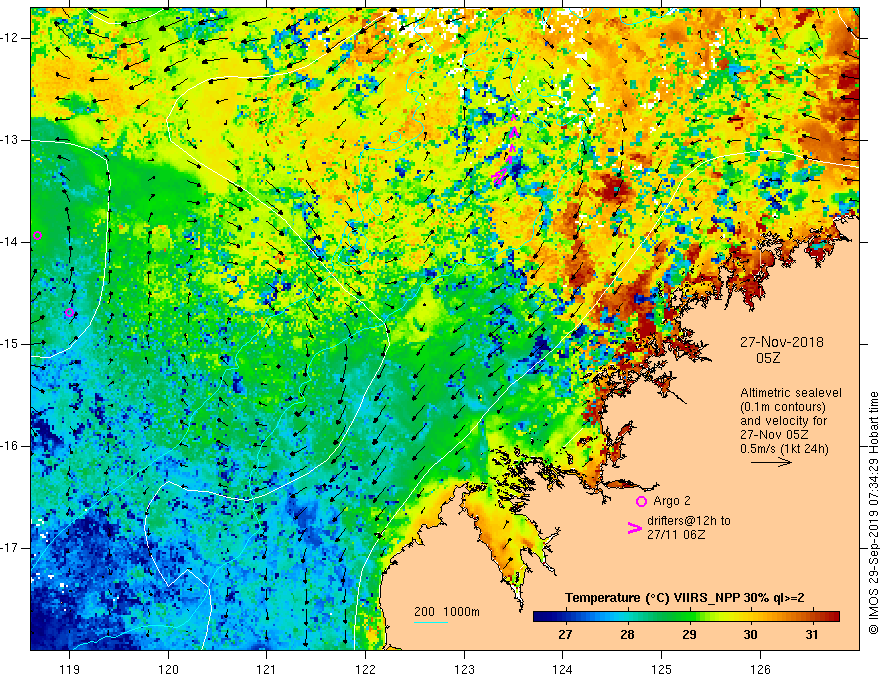Click the '0.5m/s (1kt 24h)' scale text
This screenshot has height=680, width=880.
click(784, 449)
